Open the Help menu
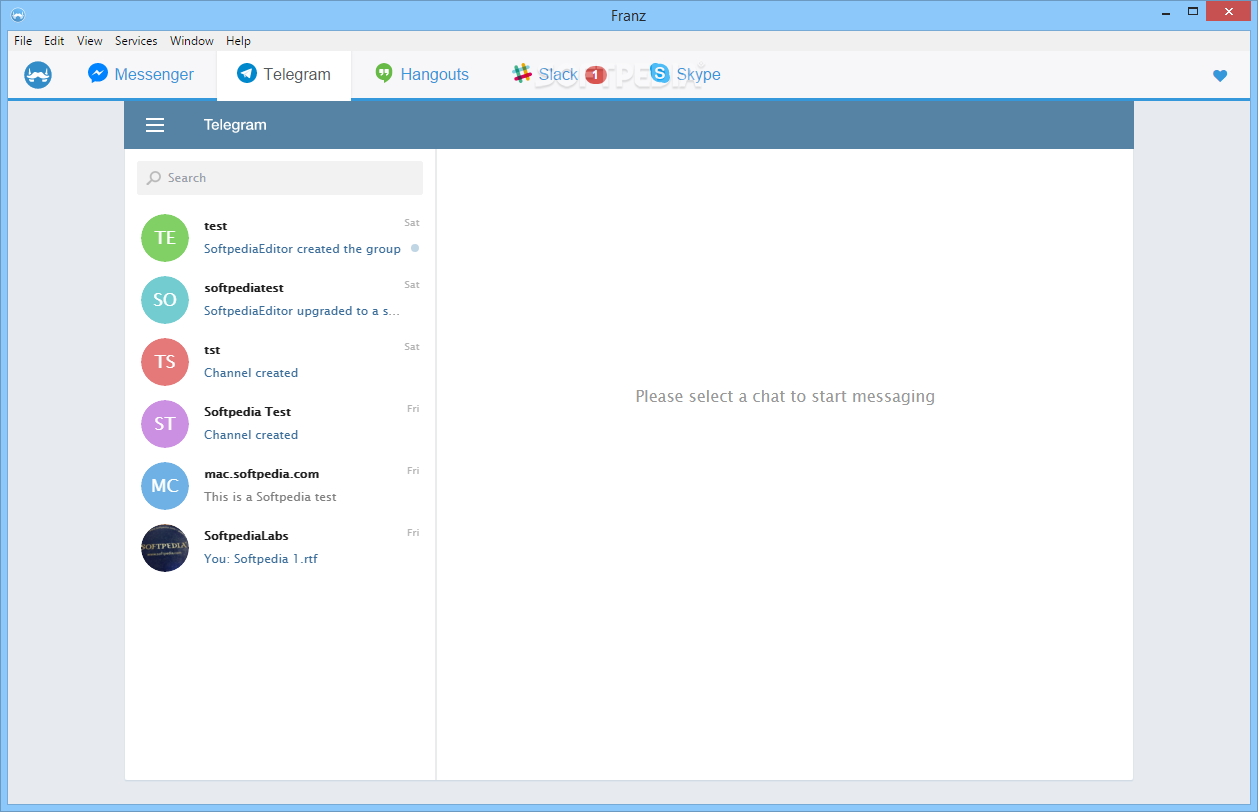This screenshot has height=812, width=1258. 238,41
